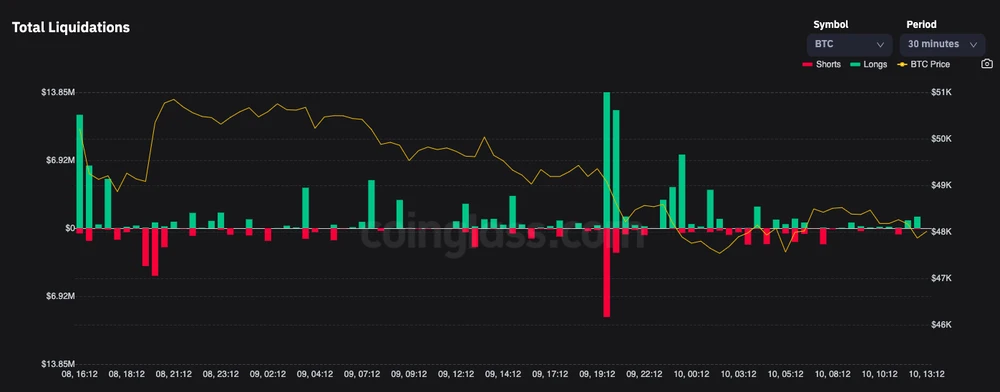Toggle the BTC Price legend line
This screenshot has height=392, width=1000.
[923, 64]
